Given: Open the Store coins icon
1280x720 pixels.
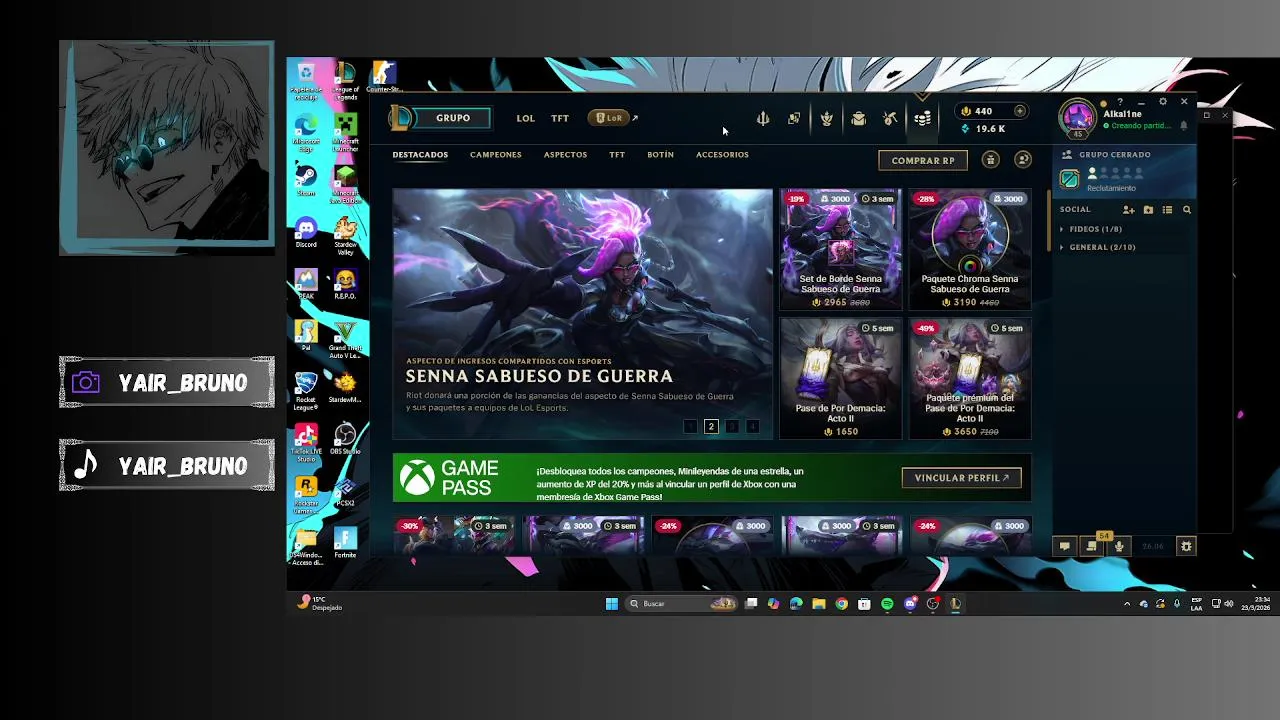Looking at the screenshot, I should point(922,118).
